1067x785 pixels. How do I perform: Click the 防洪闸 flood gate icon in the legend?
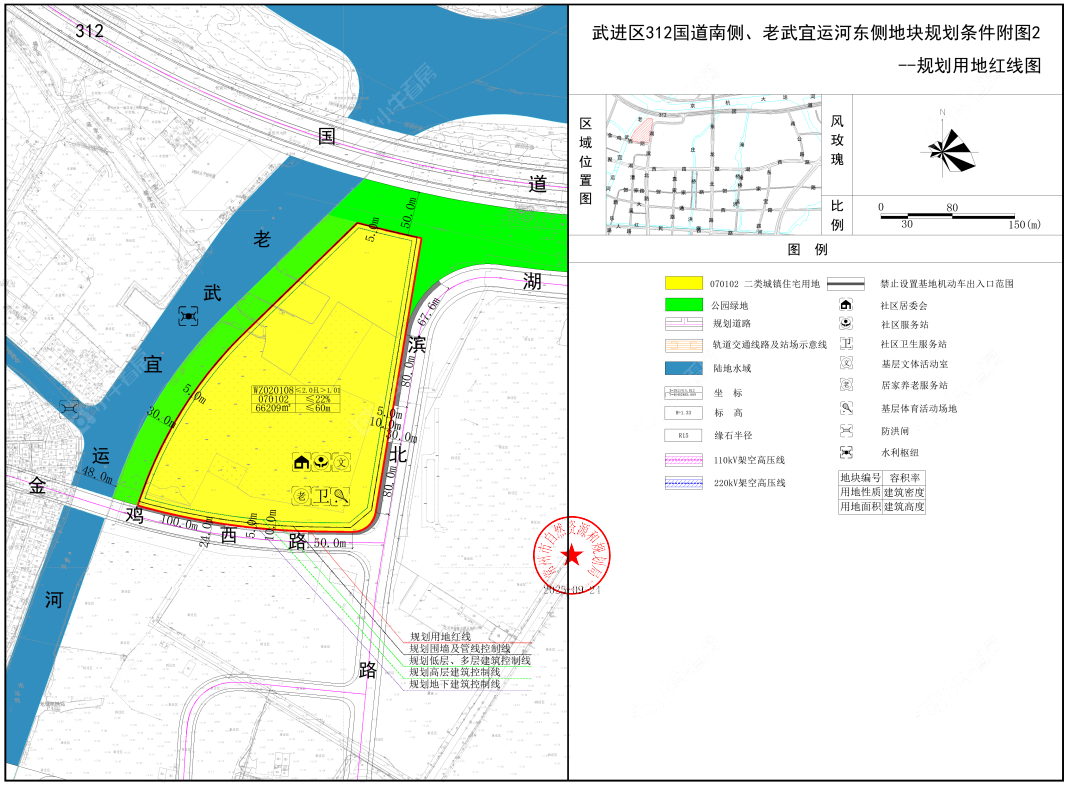tap(846, 430)
